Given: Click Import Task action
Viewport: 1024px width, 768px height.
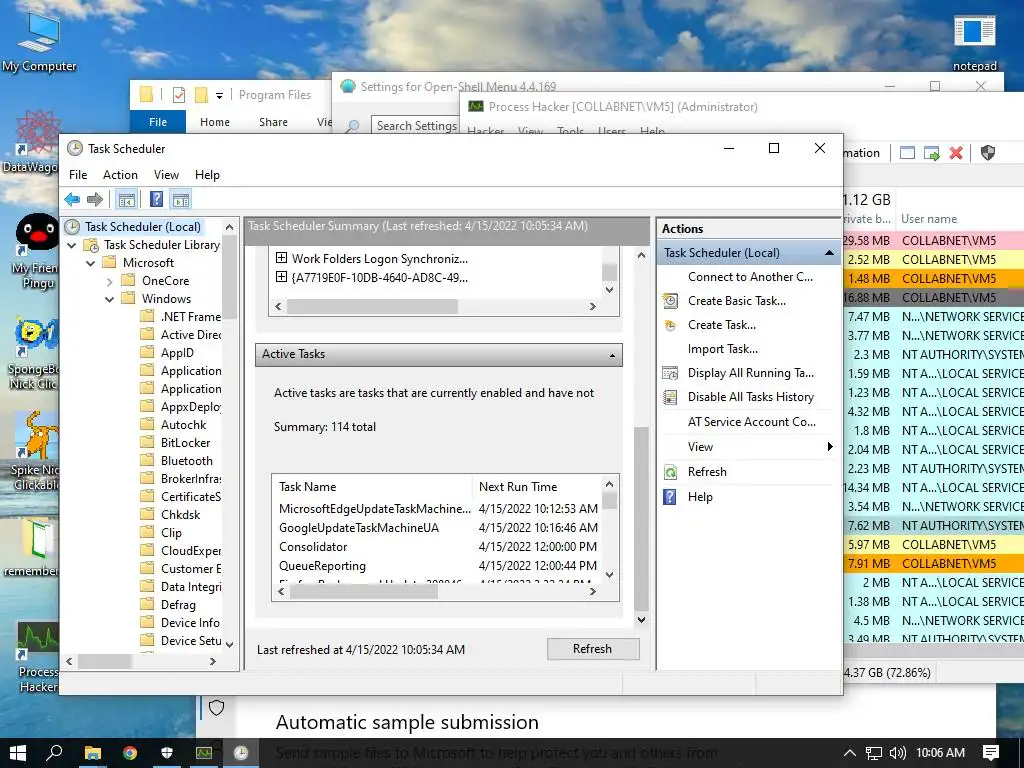Looking at the screenshot, I should [x=723, y=349].
